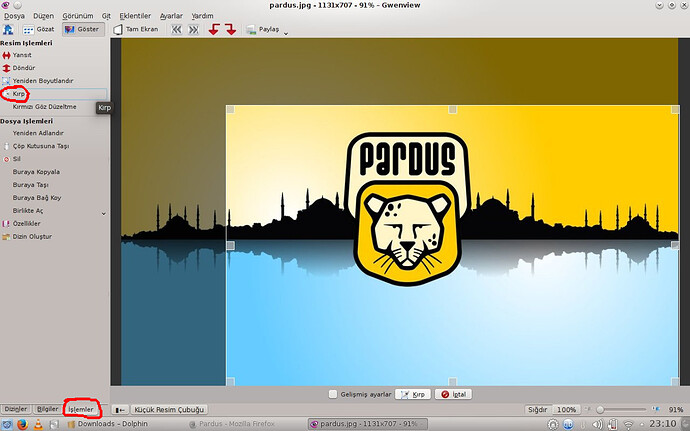Switch to Göster view mode
The height and width of the screenshot is (431, 690).
click(82, 29)
